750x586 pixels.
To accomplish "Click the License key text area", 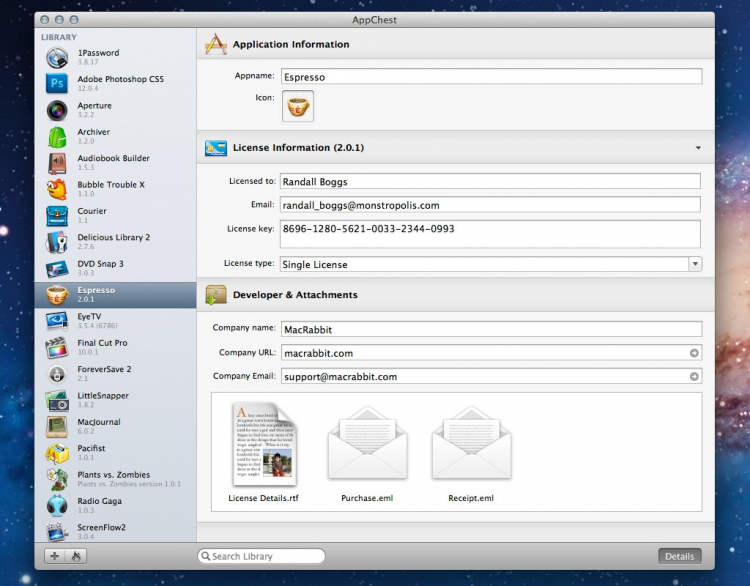I will [x=490, y=234].
